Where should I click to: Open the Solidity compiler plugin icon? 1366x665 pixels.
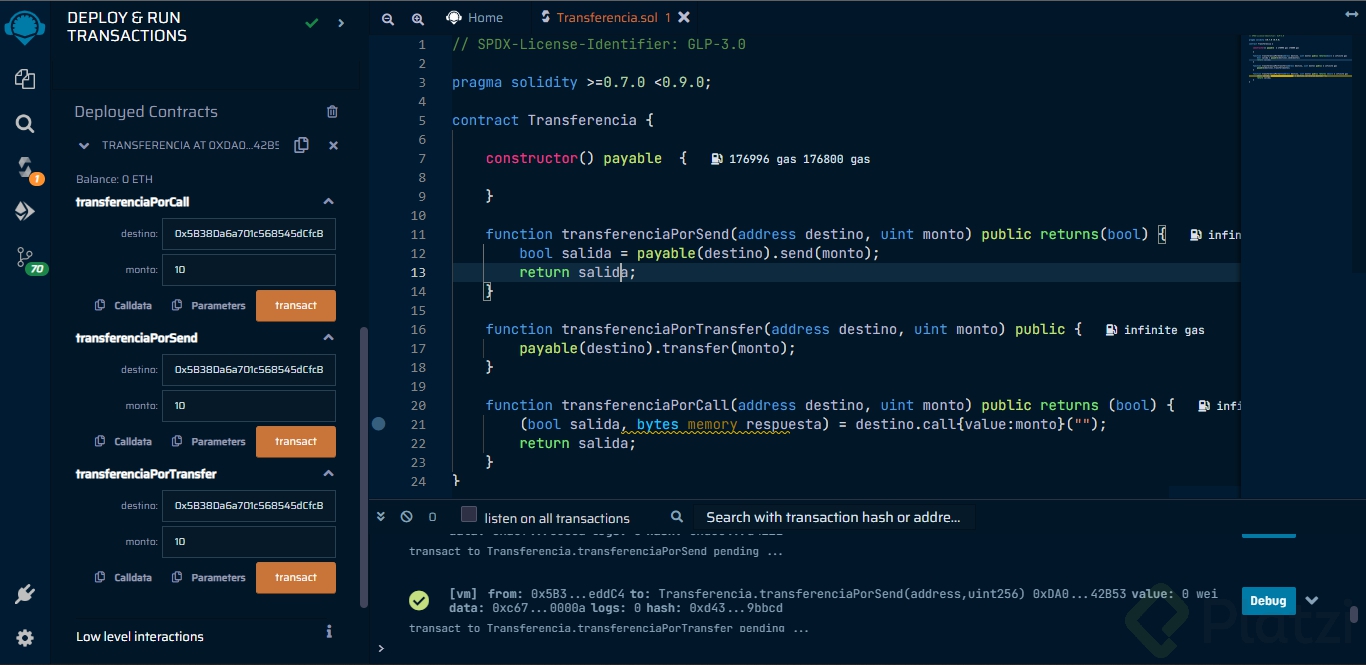pos(25,167)
